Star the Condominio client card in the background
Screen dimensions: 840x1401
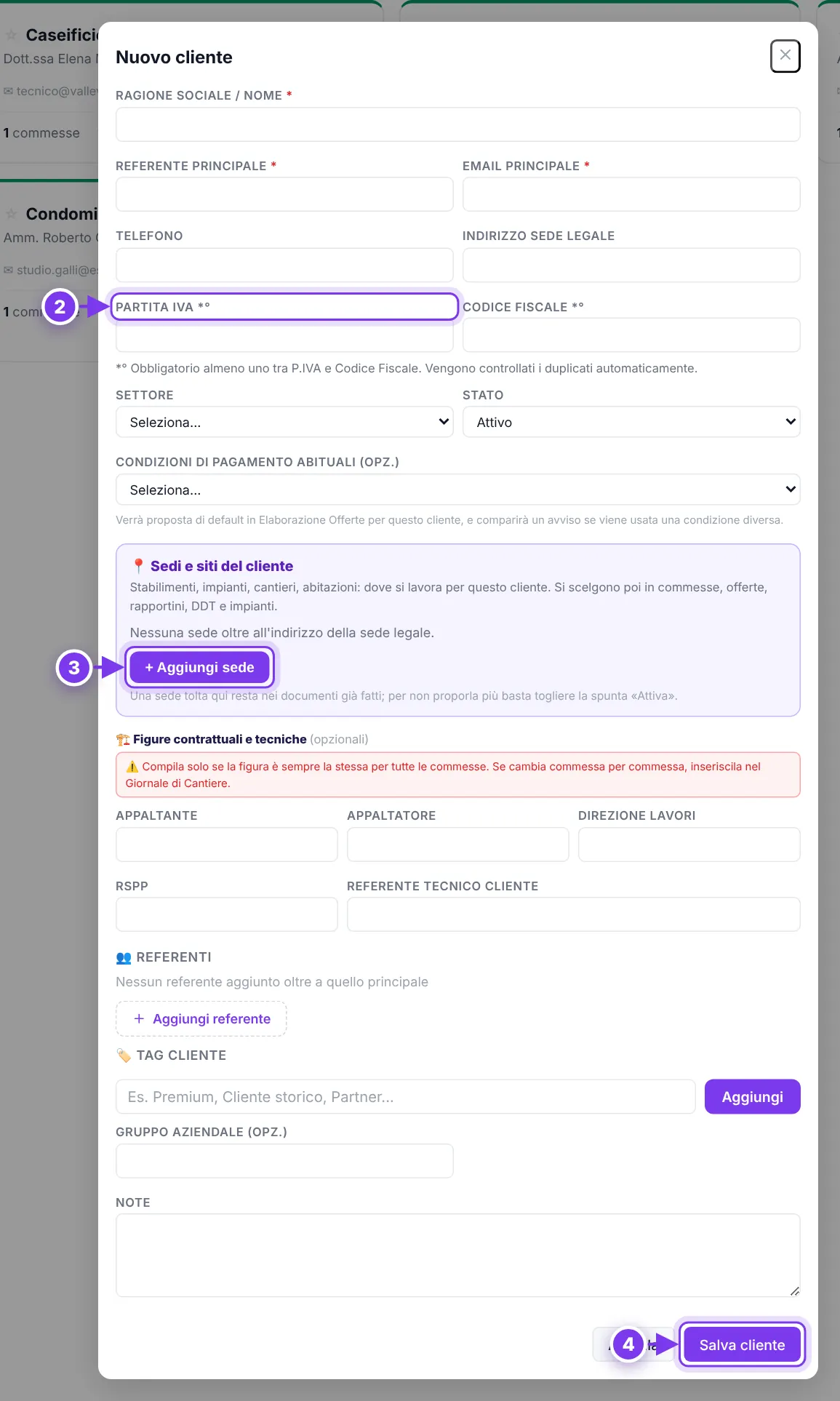[12, 214]
